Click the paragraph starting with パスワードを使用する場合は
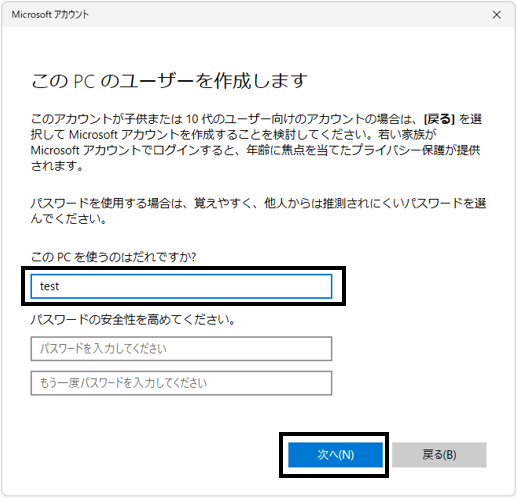Image resolution: width=517 pixels, height=498 pixels. (258, 211)
